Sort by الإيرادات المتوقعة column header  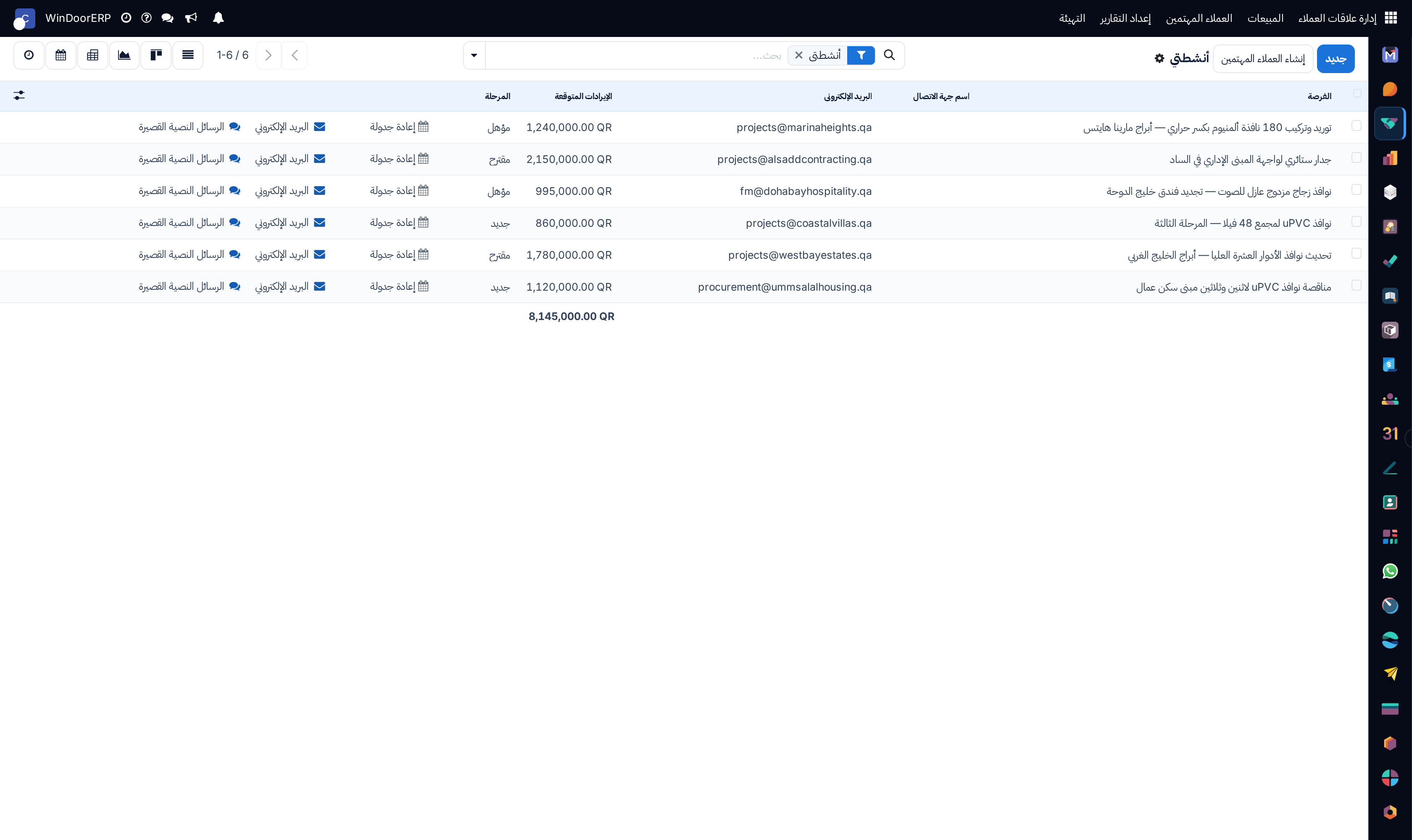point(583,96)
